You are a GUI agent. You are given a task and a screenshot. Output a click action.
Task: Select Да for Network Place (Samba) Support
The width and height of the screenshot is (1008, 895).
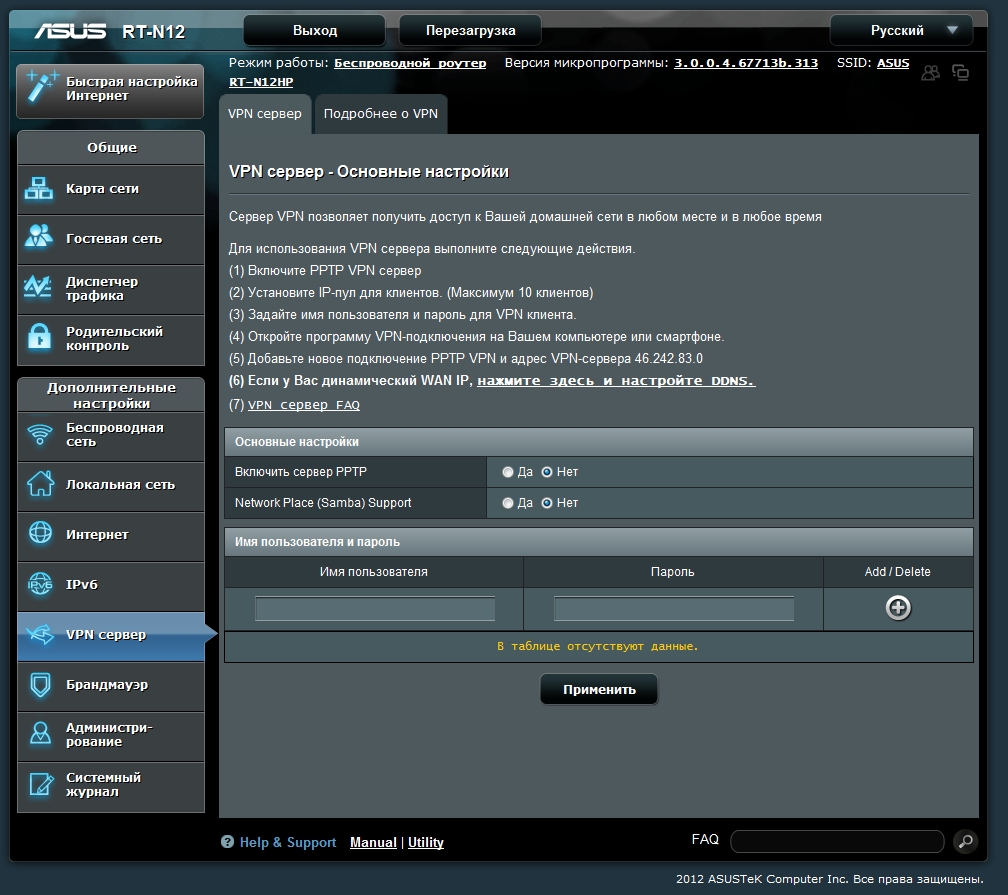tap(508, 503)
